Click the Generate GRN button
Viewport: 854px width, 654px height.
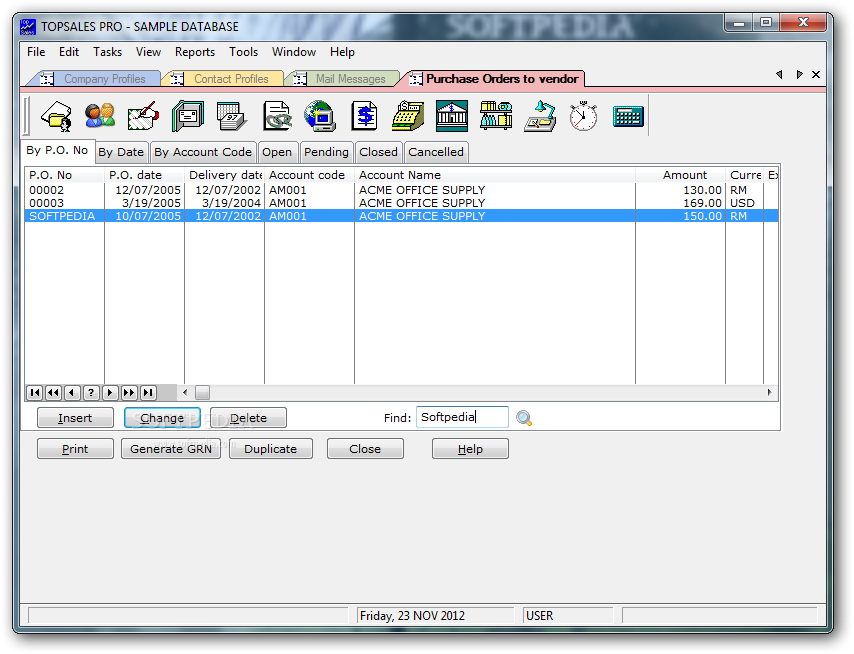click(x=171, y=449)
